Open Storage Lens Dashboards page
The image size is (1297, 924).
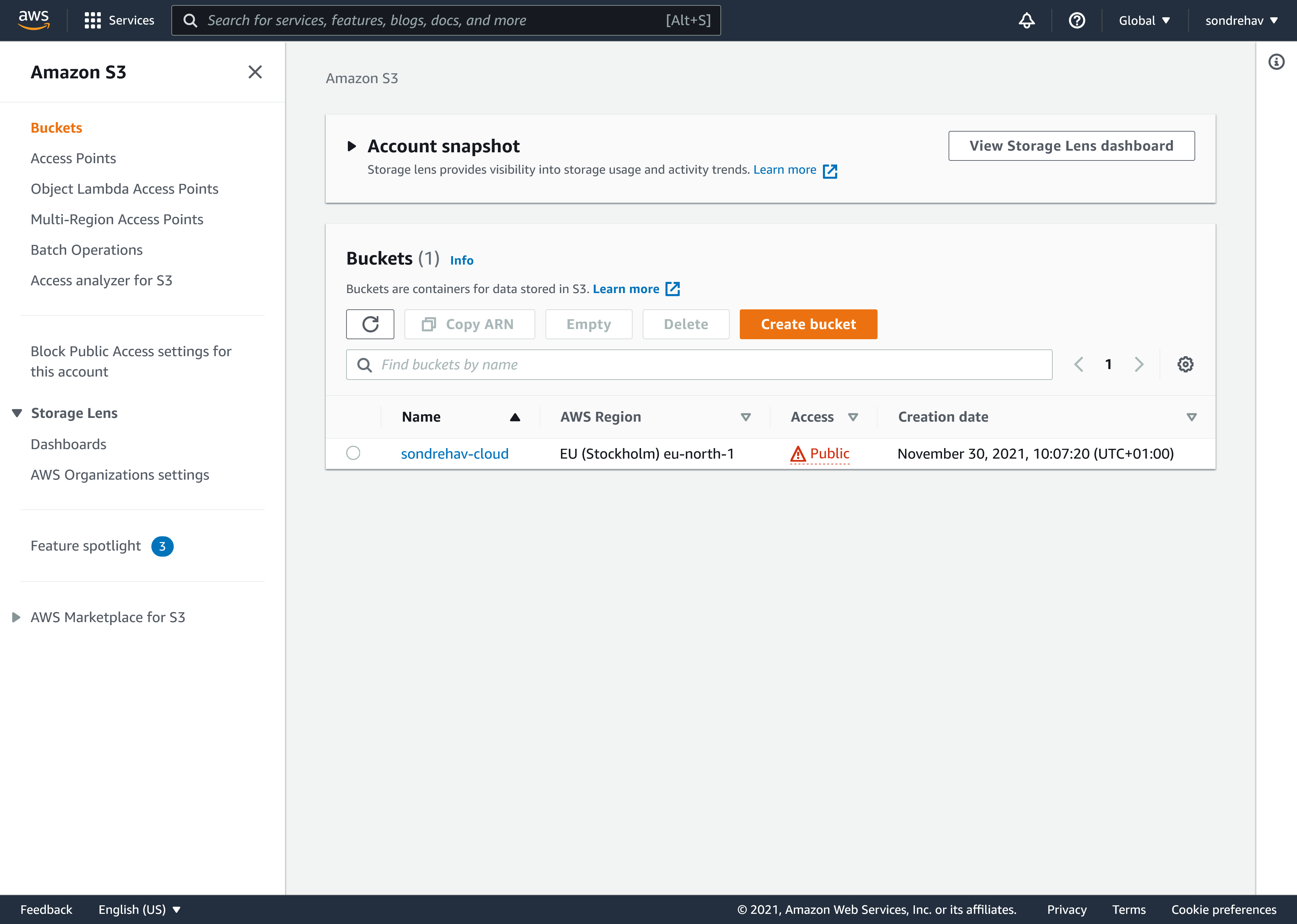click(69, 444)
